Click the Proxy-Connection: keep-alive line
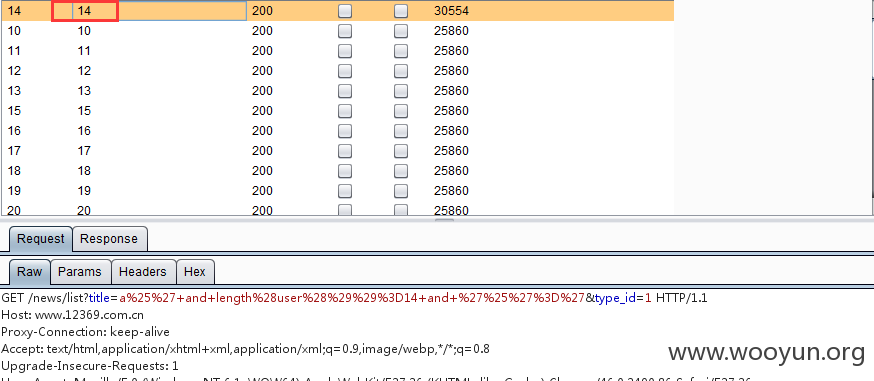This screenshot has width=874, height=381. pos(85,333)
